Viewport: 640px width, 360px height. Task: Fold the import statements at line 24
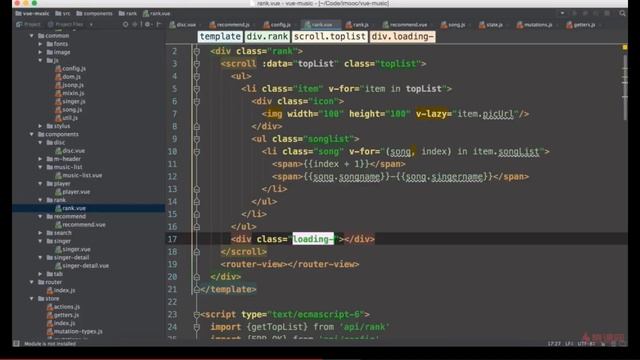point(196,327)
